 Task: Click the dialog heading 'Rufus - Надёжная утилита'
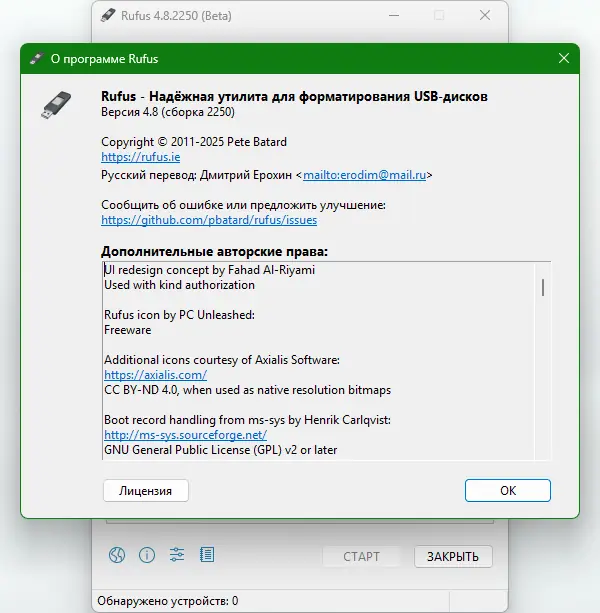point(294,96)
